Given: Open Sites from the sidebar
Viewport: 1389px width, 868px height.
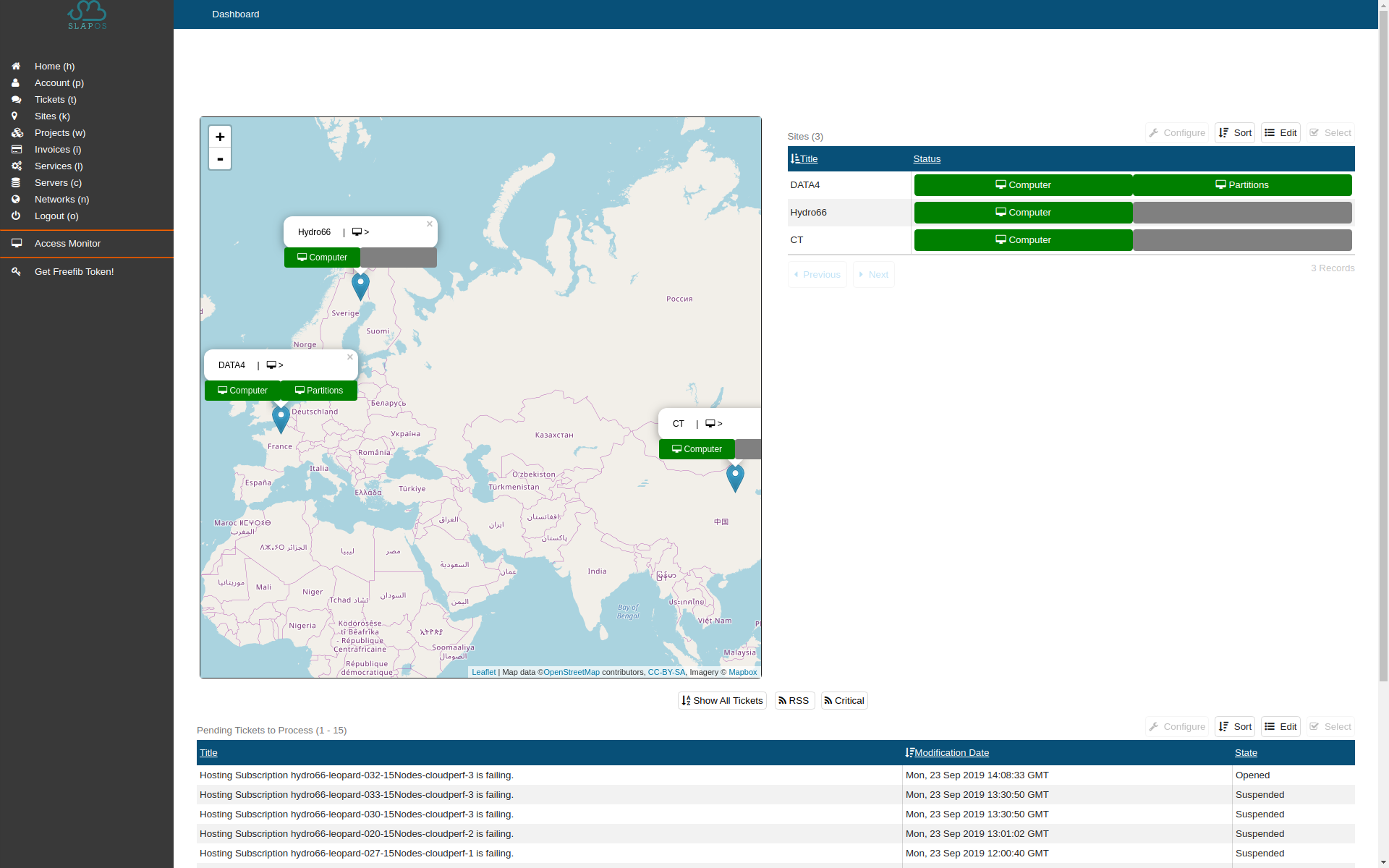Looking at the screenshot, I should click(52, 116).
